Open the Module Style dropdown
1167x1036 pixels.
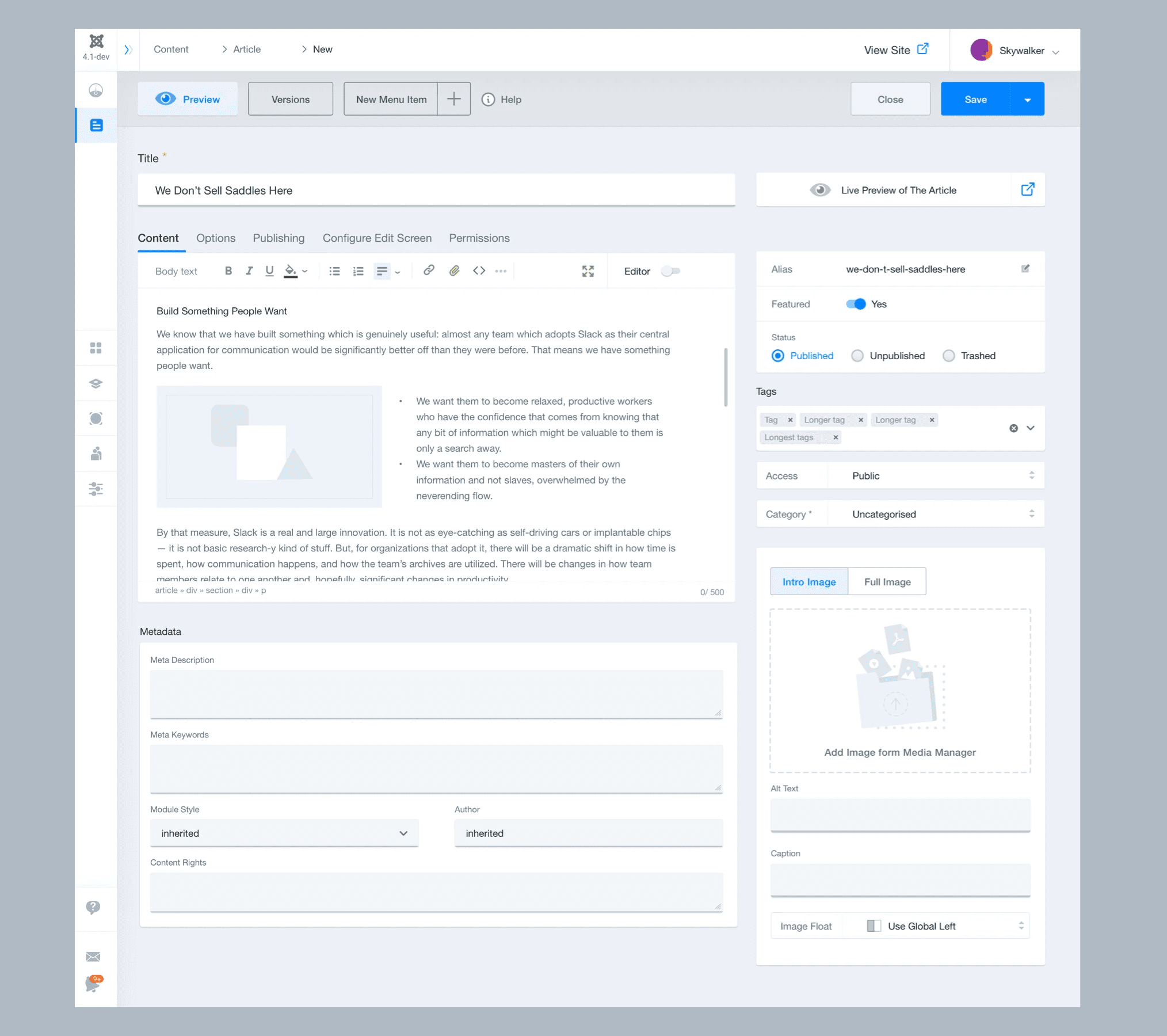(284, 833)
